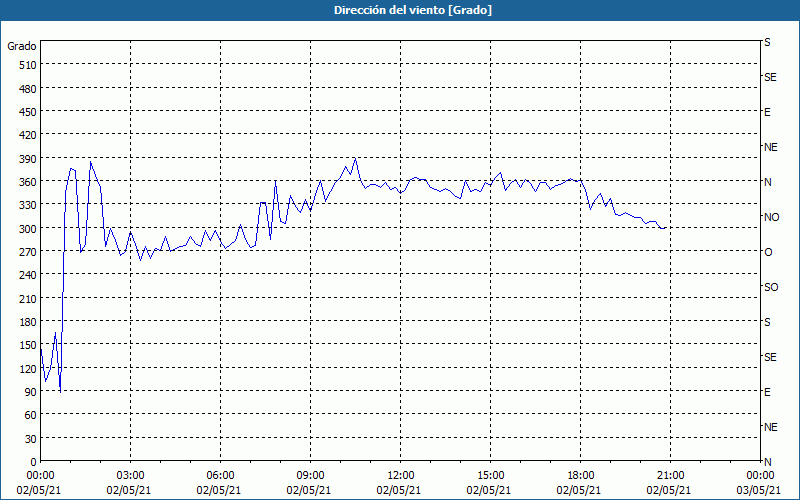
Task: Click the '150' y-axis tick label
Action: click(x=28, y=345)
